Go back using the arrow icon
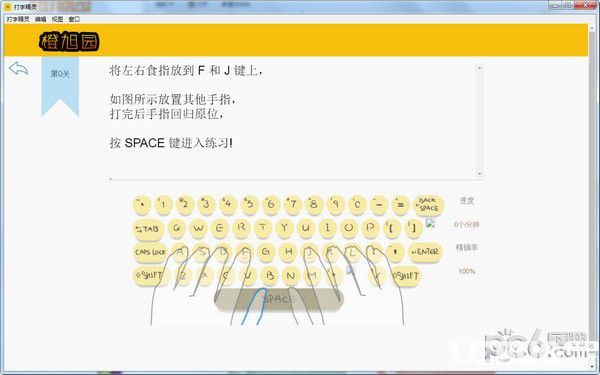Viewport: 600px width, 375px height. (x=18, y=69)
